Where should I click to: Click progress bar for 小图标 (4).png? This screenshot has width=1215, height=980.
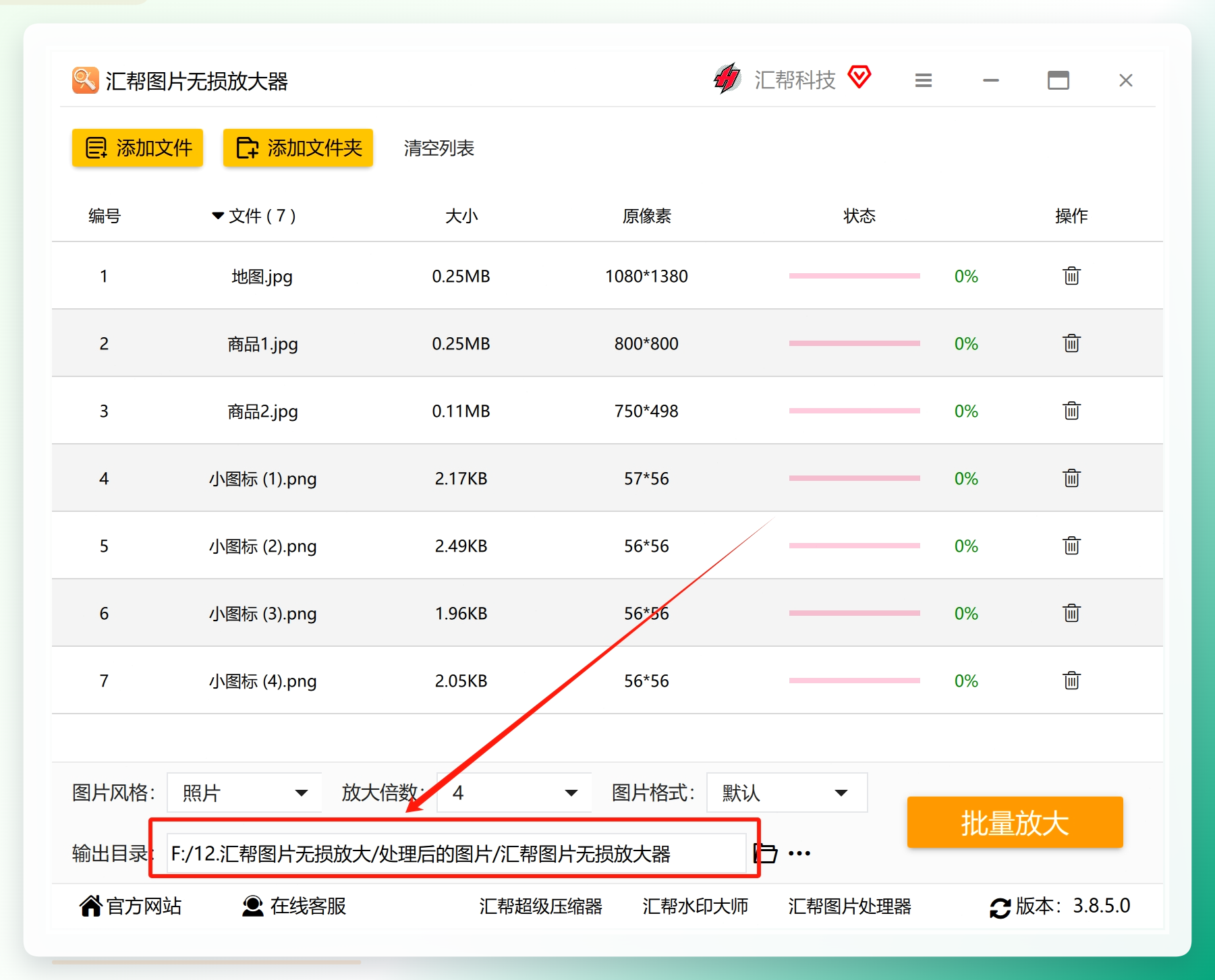tap(854, 681)
